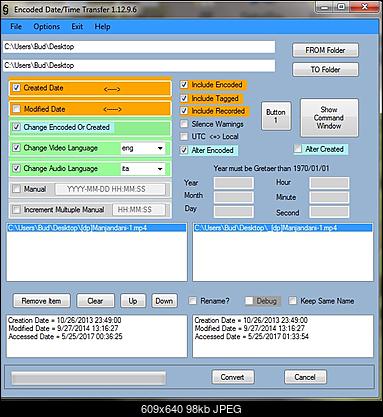Screen dimensions: 383x417
Task: Click the source folder path field
Action: (139, 47)
